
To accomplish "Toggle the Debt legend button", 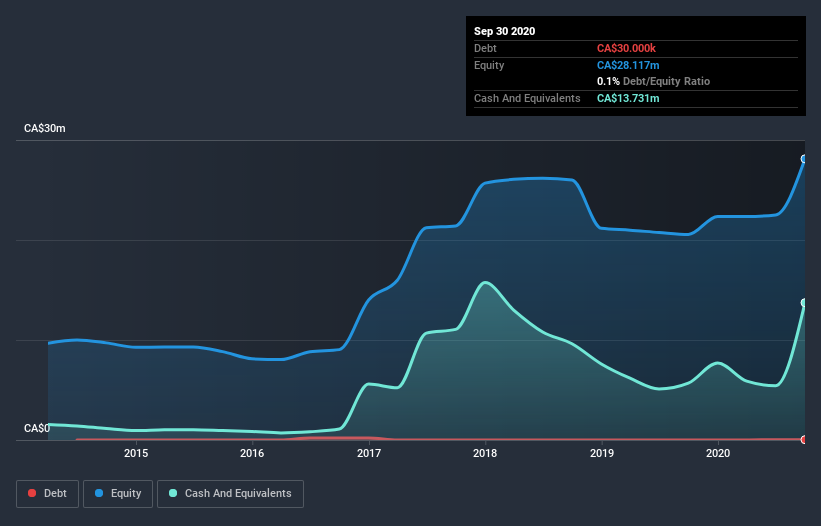I will 47,494.
